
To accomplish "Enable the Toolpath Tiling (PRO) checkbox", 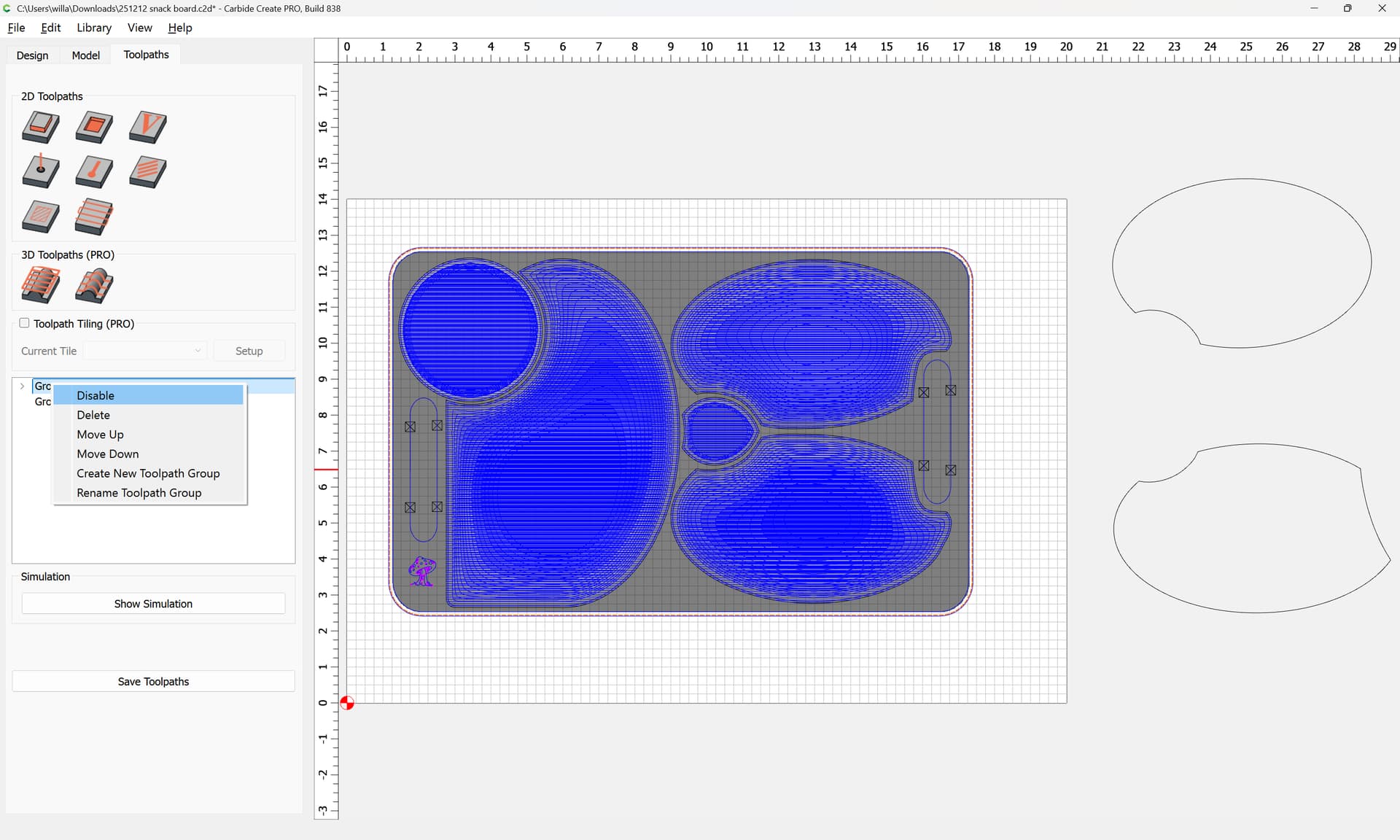I will click(25, 323).
